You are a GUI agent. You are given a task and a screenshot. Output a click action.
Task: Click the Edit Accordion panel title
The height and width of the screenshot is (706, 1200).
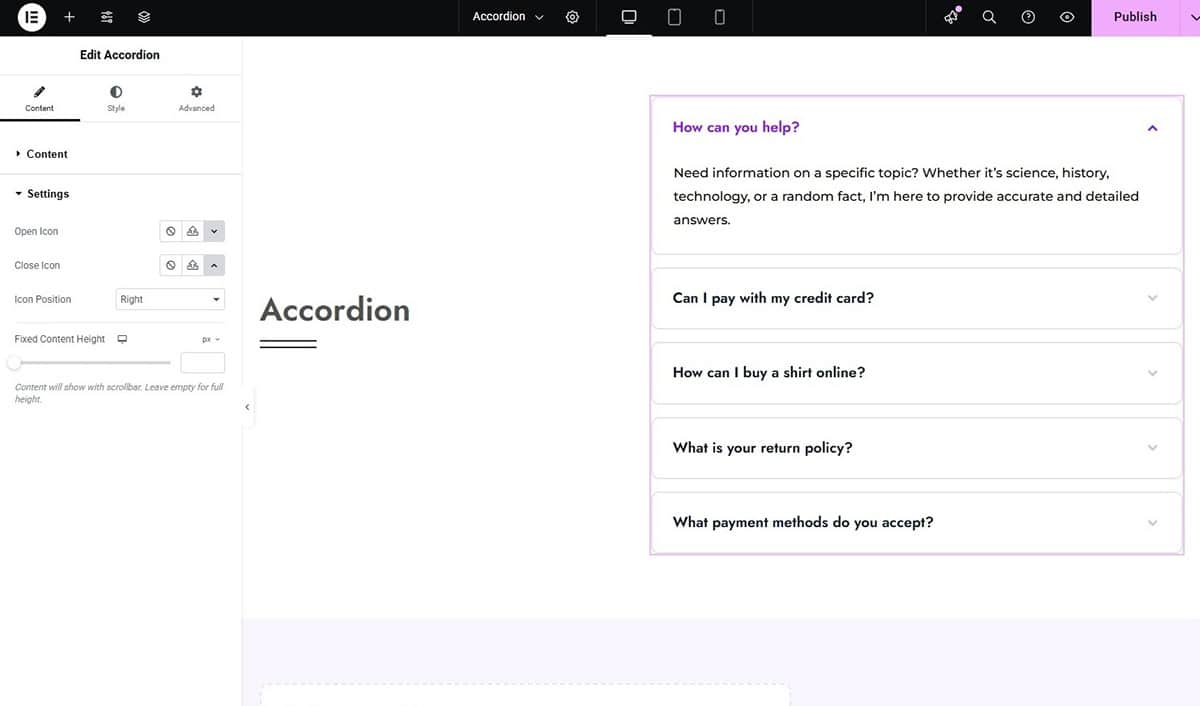(x=120, y=55)
